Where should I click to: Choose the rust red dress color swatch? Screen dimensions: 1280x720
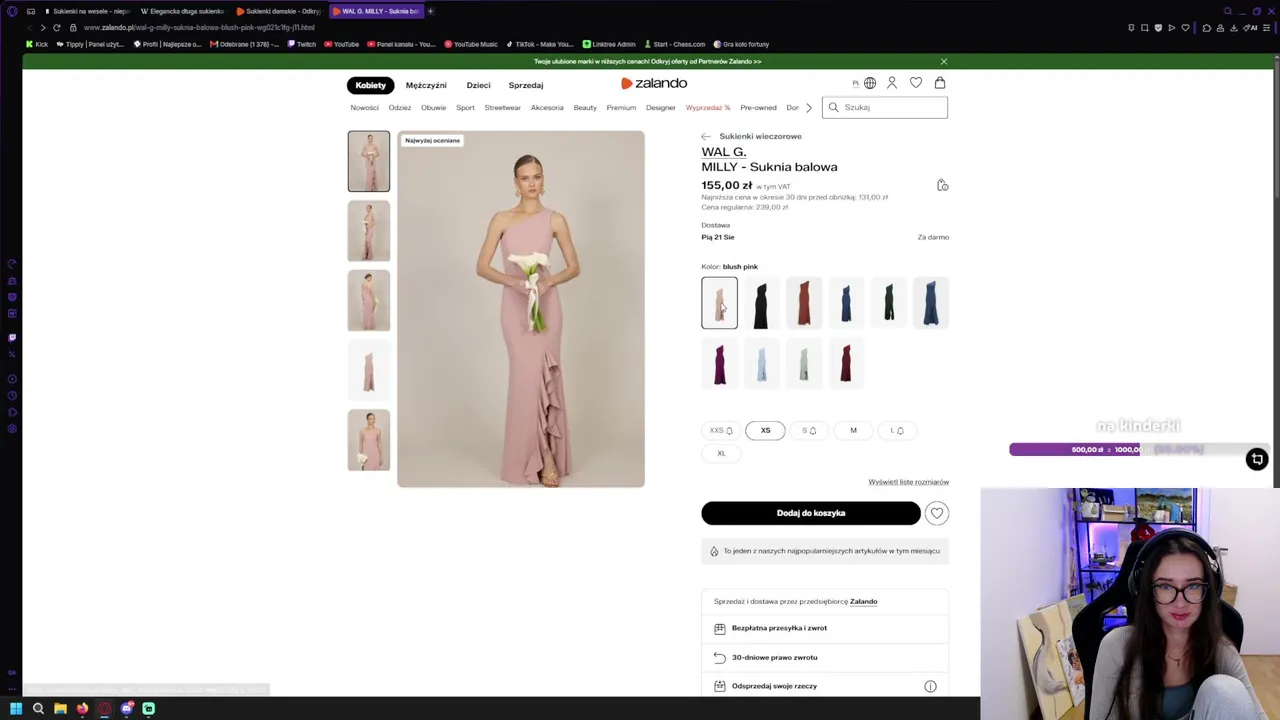[x=804, y=303]
